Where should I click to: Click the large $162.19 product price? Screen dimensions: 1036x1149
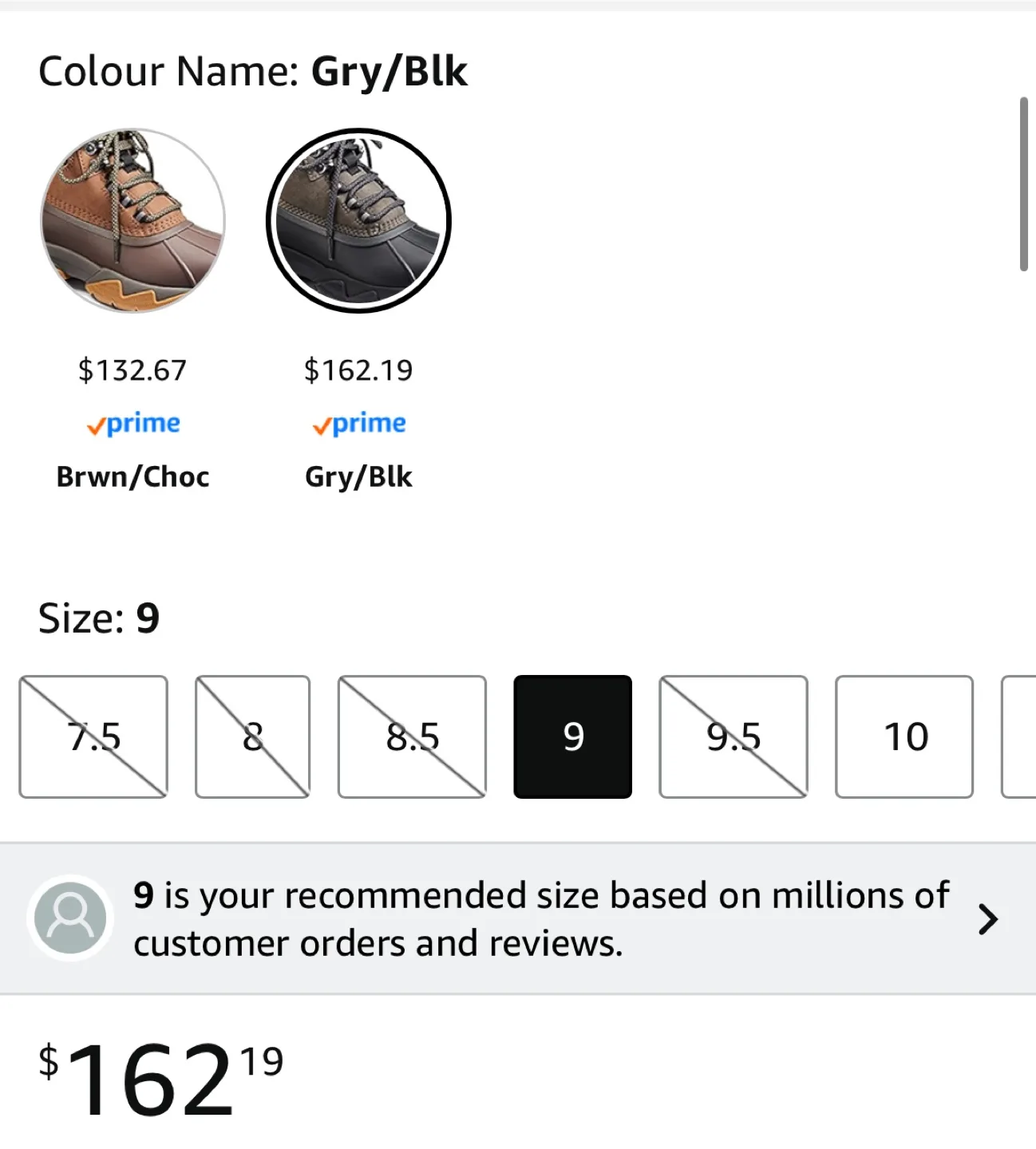coord(160,1080)
